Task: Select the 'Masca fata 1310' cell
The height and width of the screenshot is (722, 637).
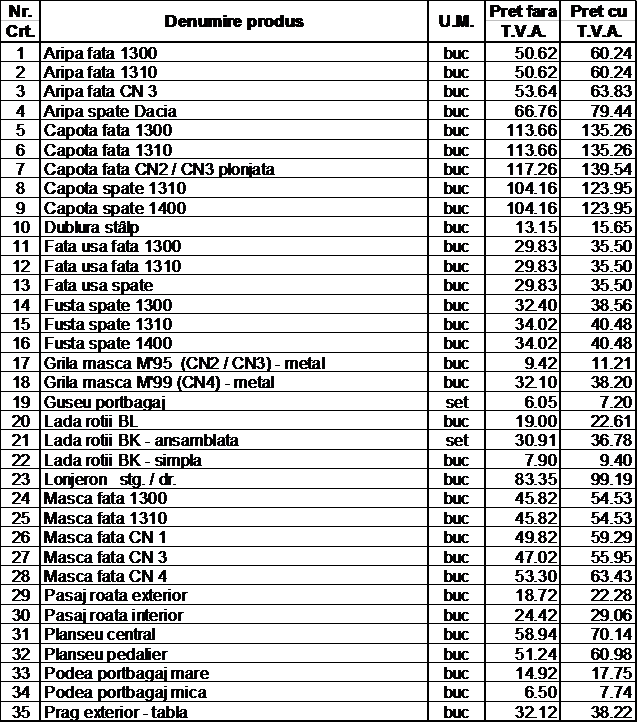Action: (234, 518)
